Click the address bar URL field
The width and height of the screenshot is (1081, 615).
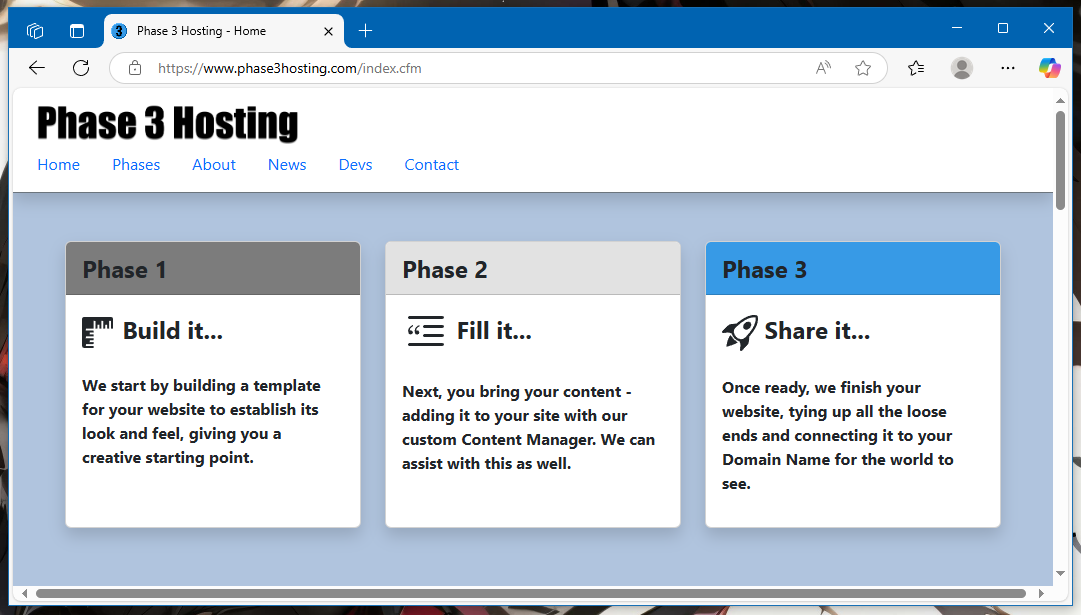[476, 68]
